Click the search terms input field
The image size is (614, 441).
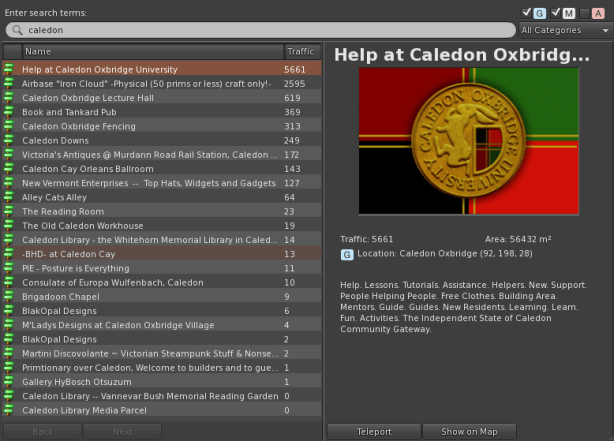coord(260,30)
